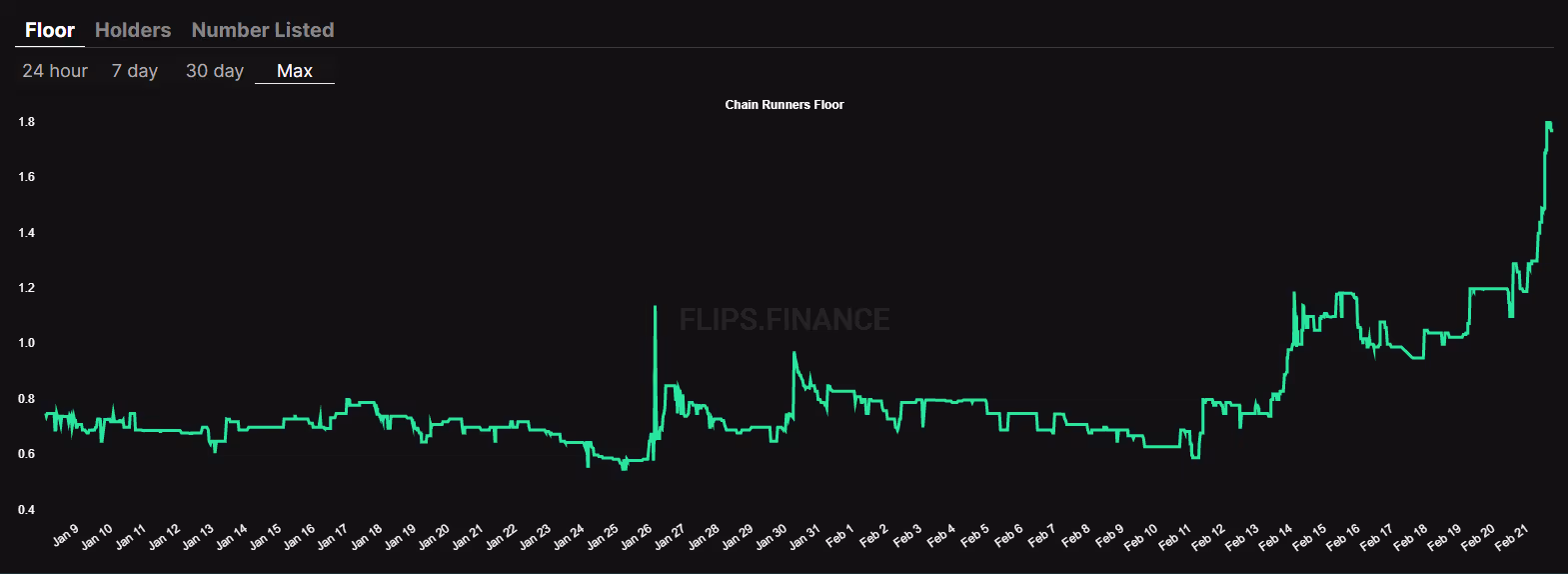Click the highest peak of the floor line

click(1548, 124)
